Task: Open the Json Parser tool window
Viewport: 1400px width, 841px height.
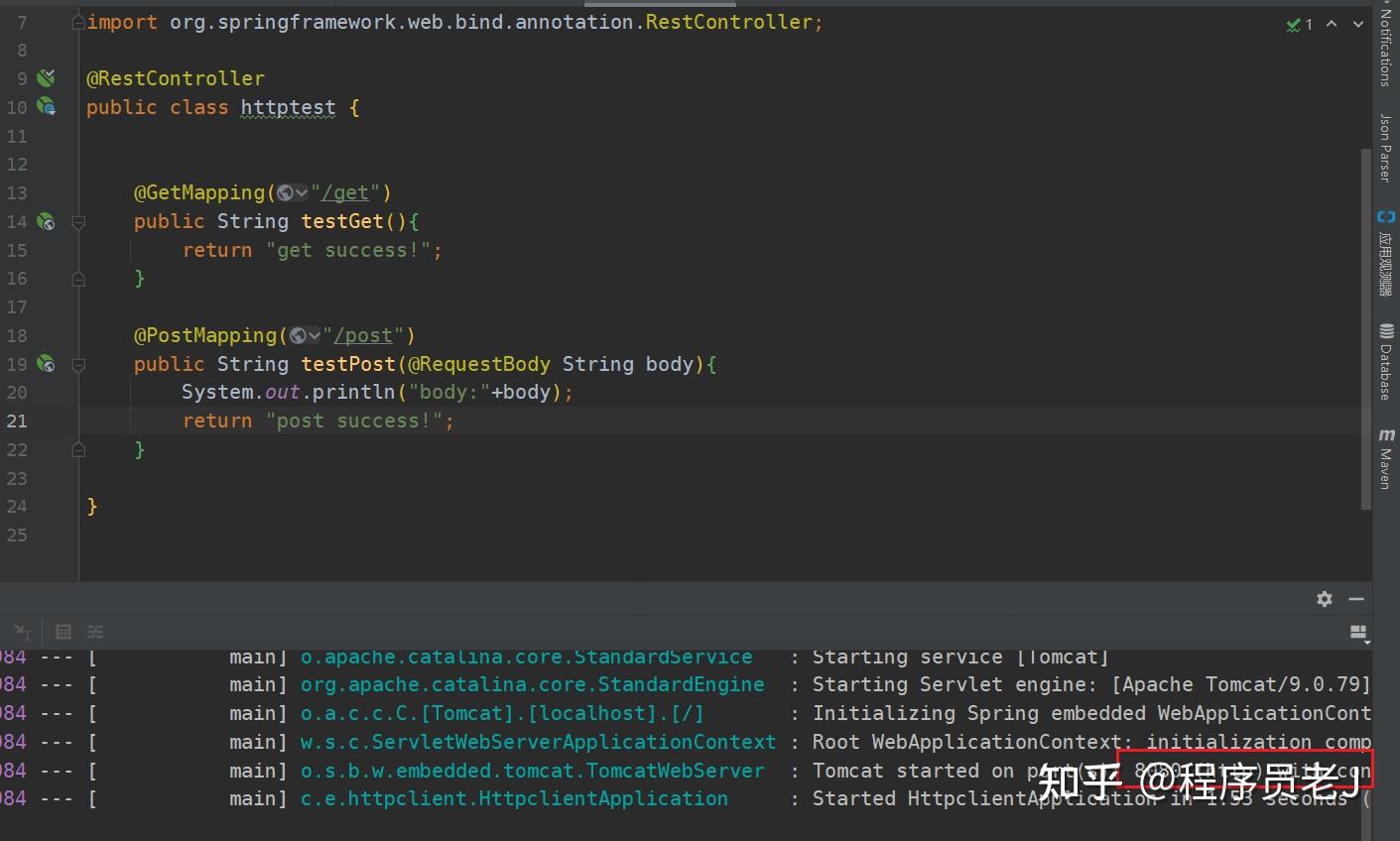Action: (x=1387, y=150)
